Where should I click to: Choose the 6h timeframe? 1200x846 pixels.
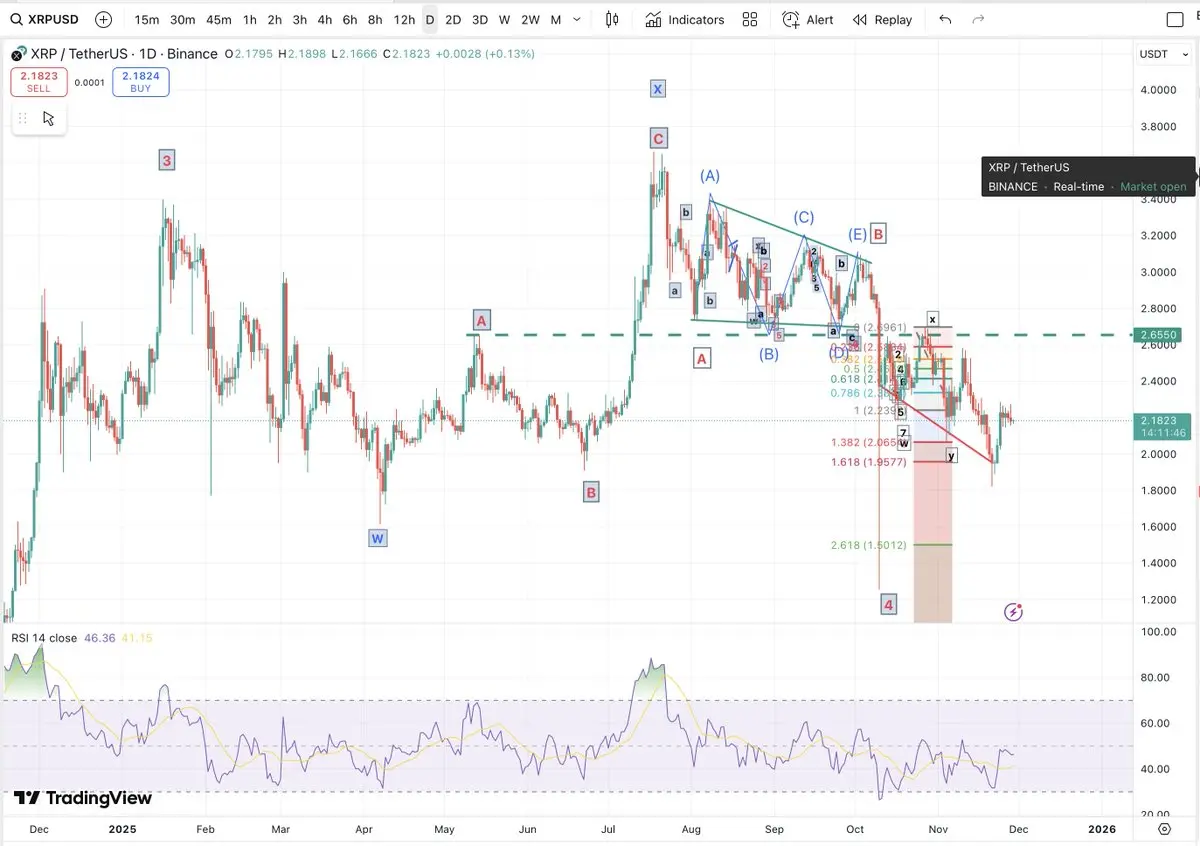[350, 19]
